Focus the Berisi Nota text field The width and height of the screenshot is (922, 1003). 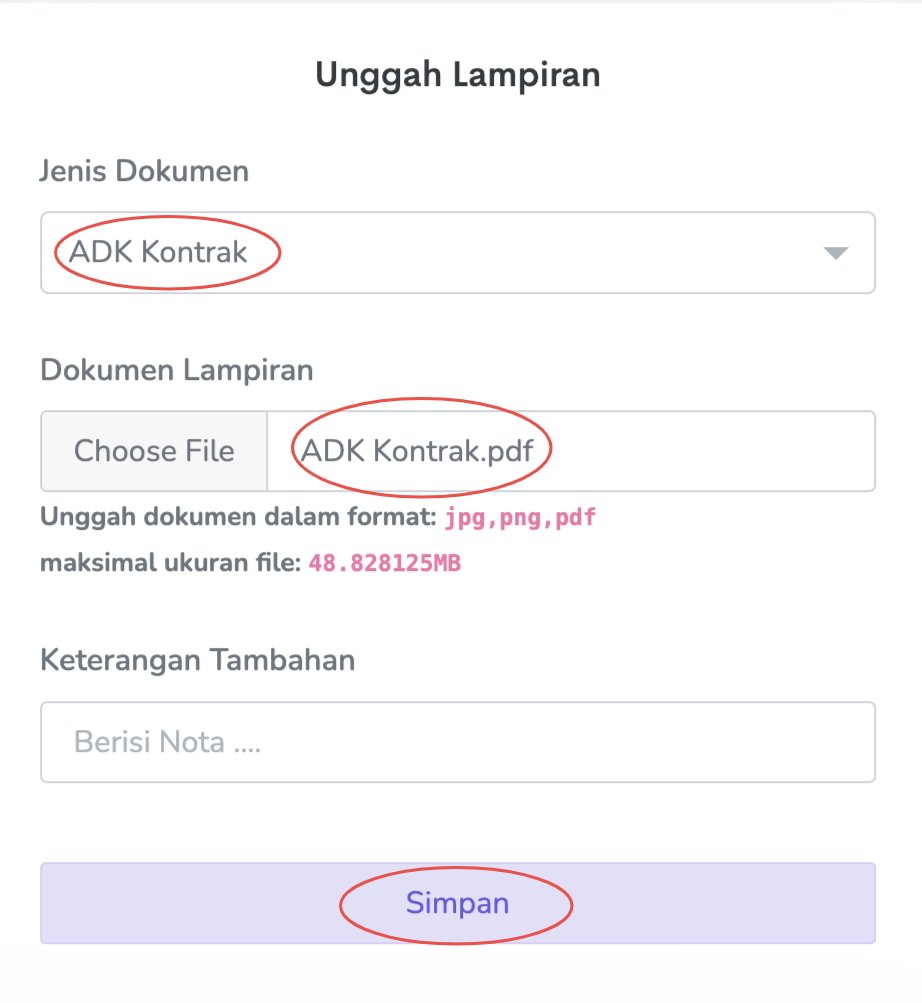coord(457,742)
